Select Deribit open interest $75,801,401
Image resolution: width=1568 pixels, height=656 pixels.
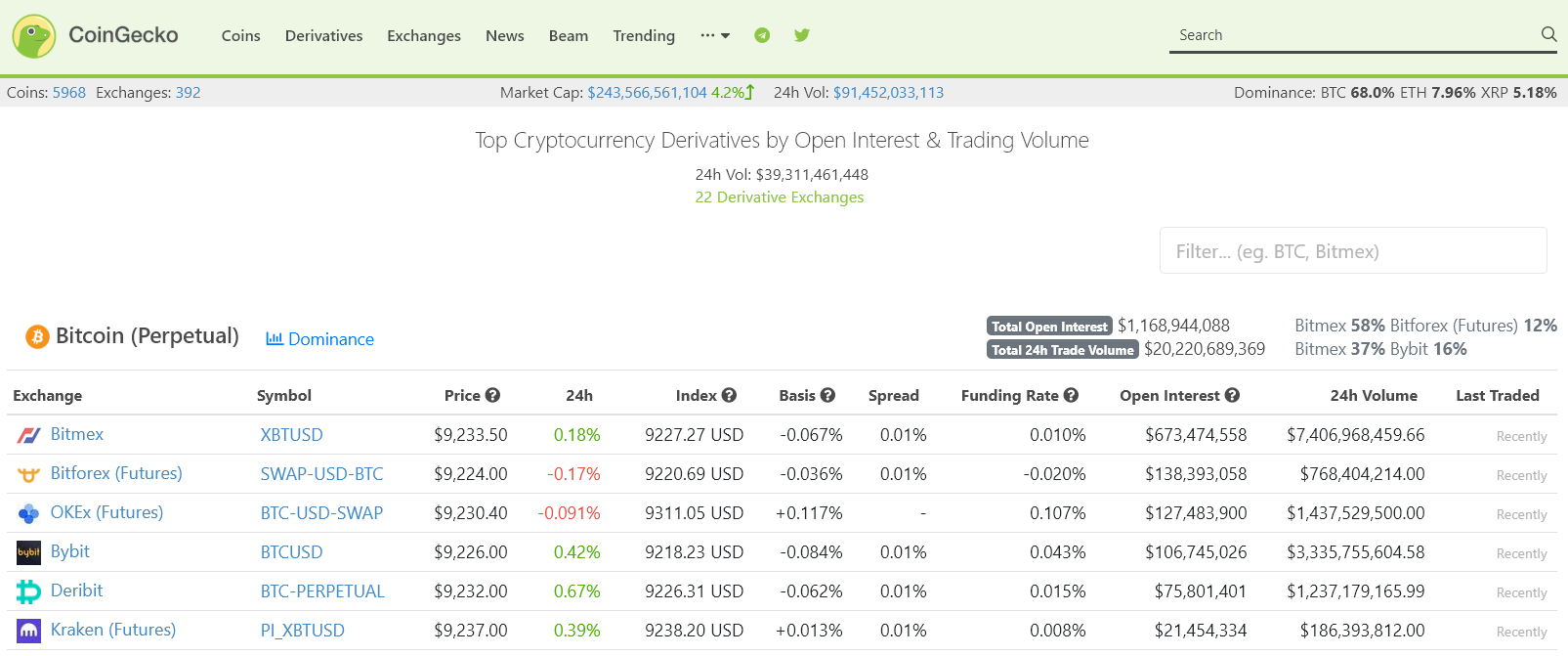pyautogui.click(x=1201, y=591)
